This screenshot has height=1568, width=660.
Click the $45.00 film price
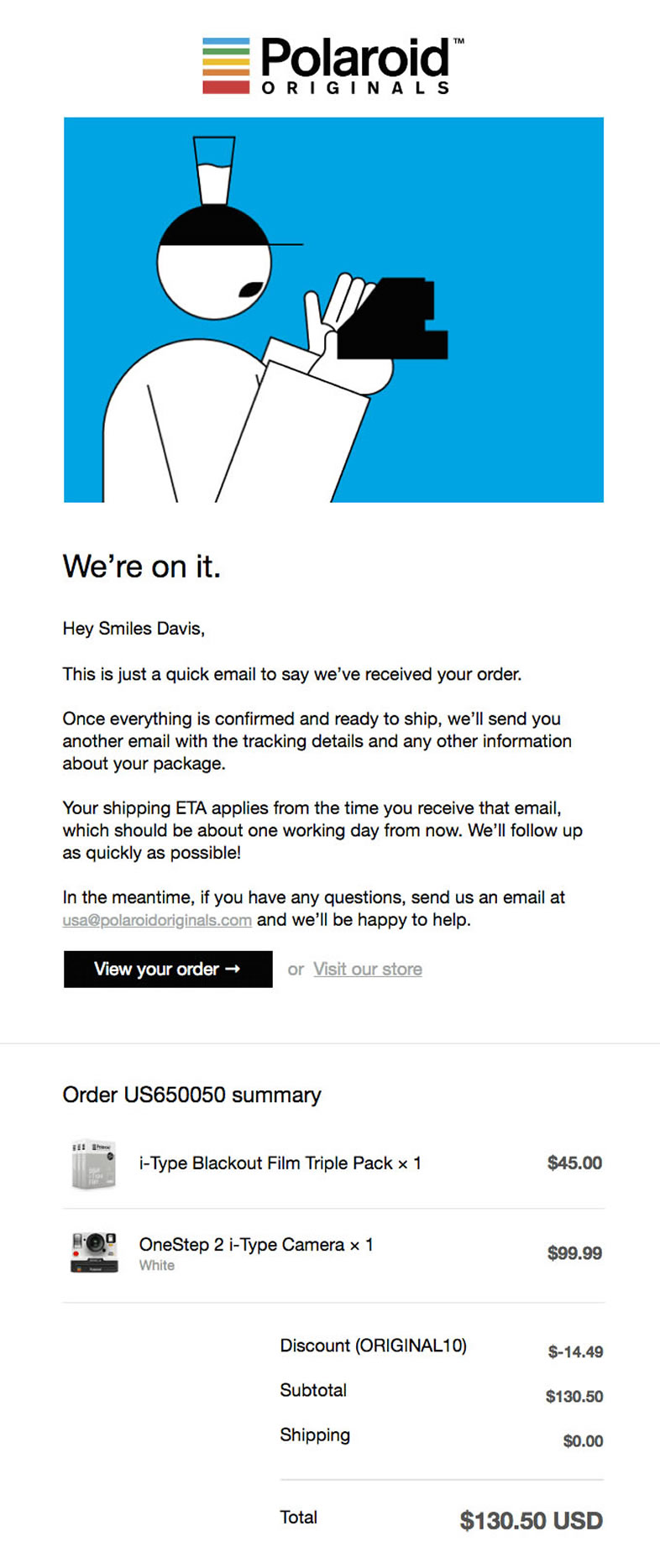coord(574,1163)
